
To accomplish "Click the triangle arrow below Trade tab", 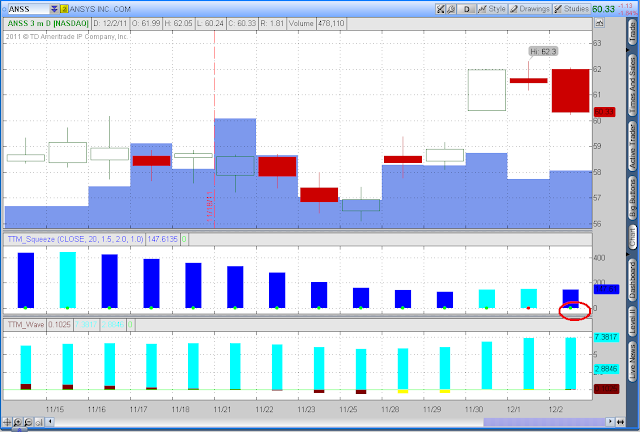I will [x=628, y=50].
